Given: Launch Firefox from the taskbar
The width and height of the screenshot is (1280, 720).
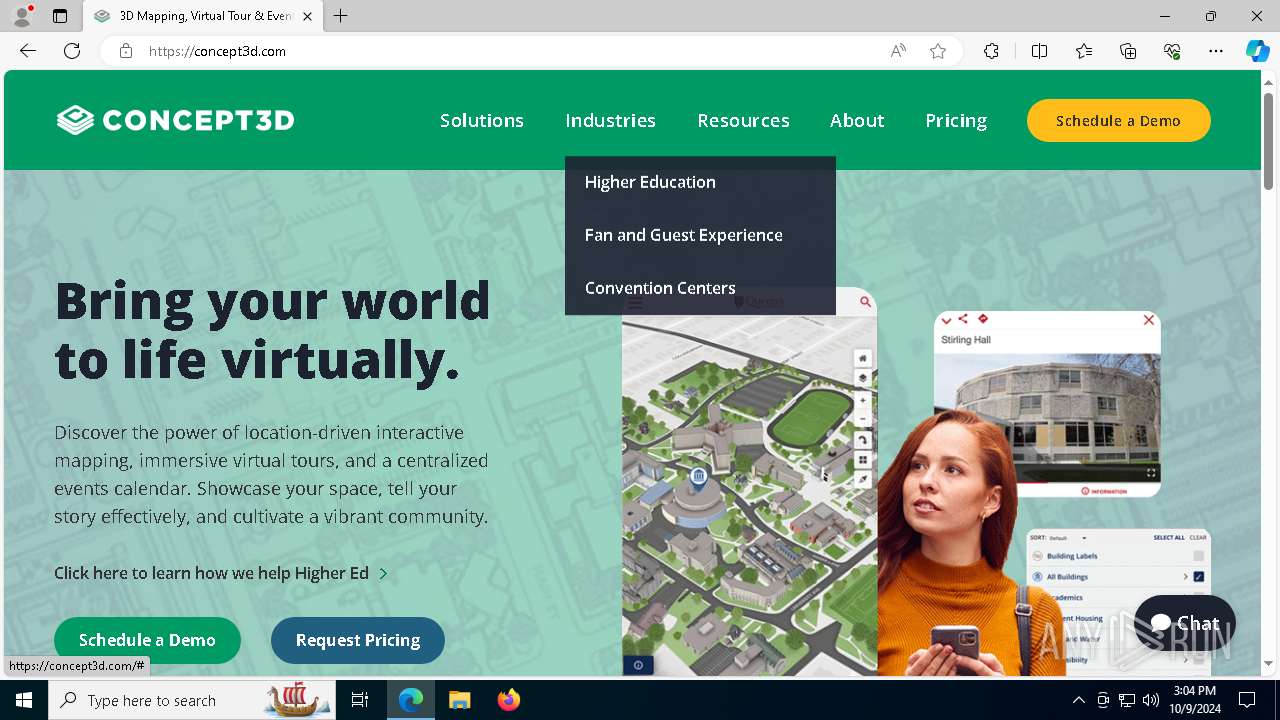Looking at the screenshot, I should point(508,700).
